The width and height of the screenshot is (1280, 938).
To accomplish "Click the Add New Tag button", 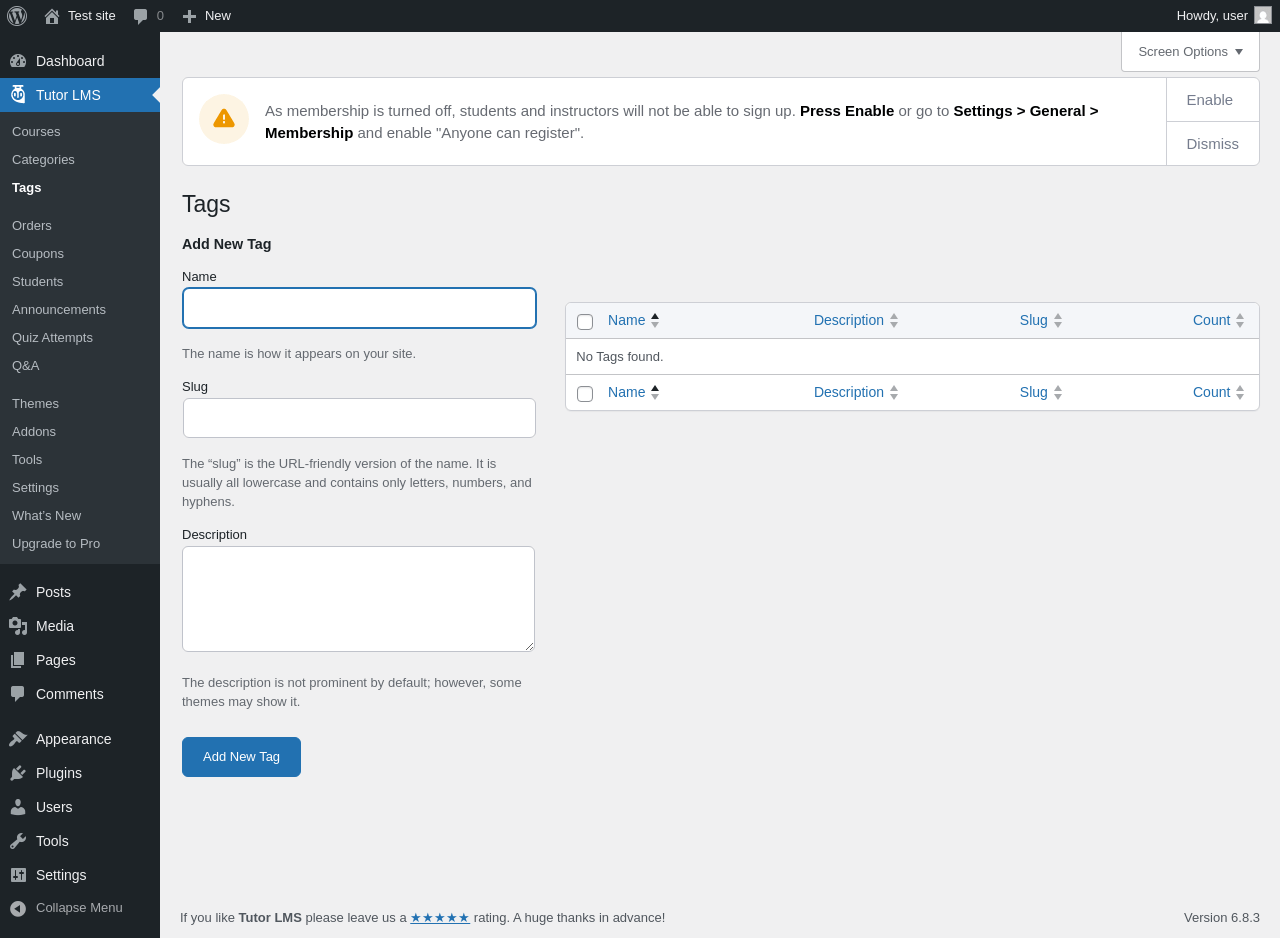I will coord(241,757).
